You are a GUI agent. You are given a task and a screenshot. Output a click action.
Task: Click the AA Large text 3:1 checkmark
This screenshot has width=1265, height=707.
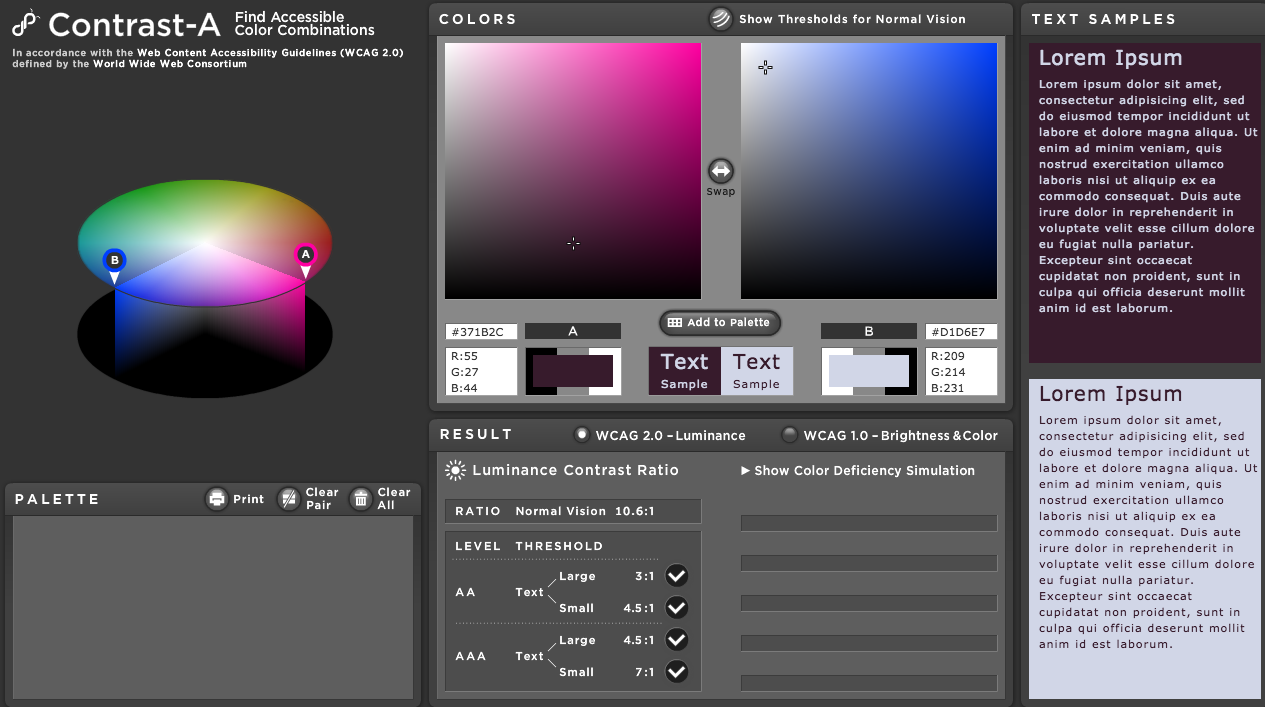point(677,576)
